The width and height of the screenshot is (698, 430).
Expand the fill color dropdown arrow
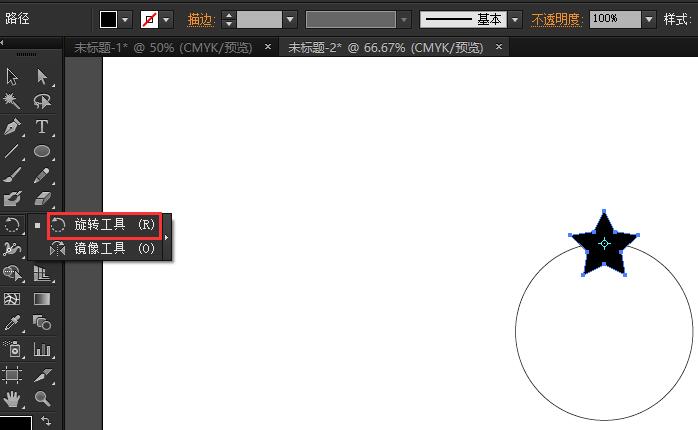tap(126, 19)
